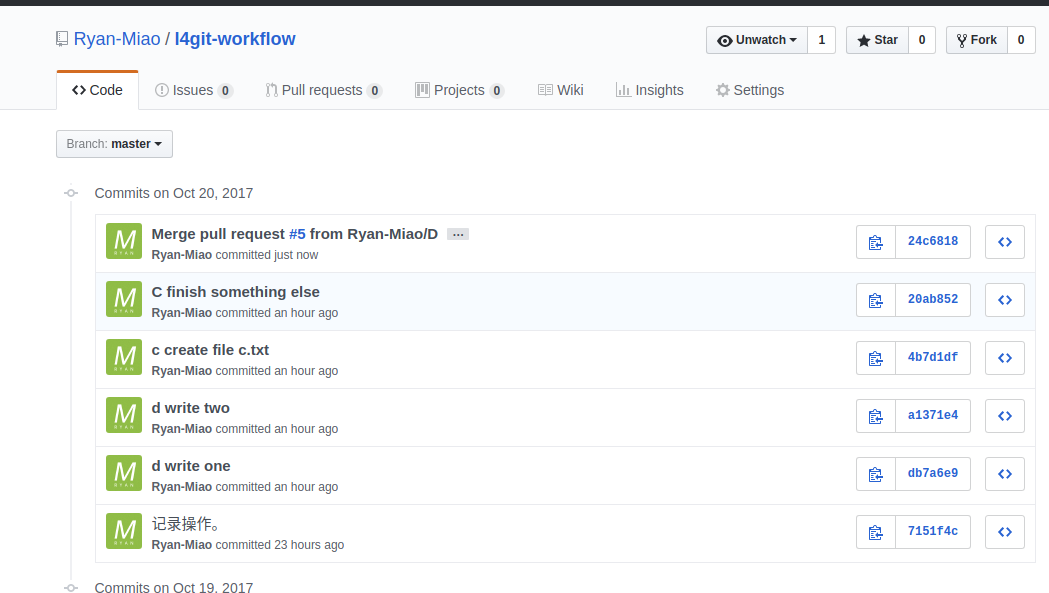Open 'd write one' commit message
Image resolution: width=1049 pixels, height=593 pixels.
tap(191, 467)
